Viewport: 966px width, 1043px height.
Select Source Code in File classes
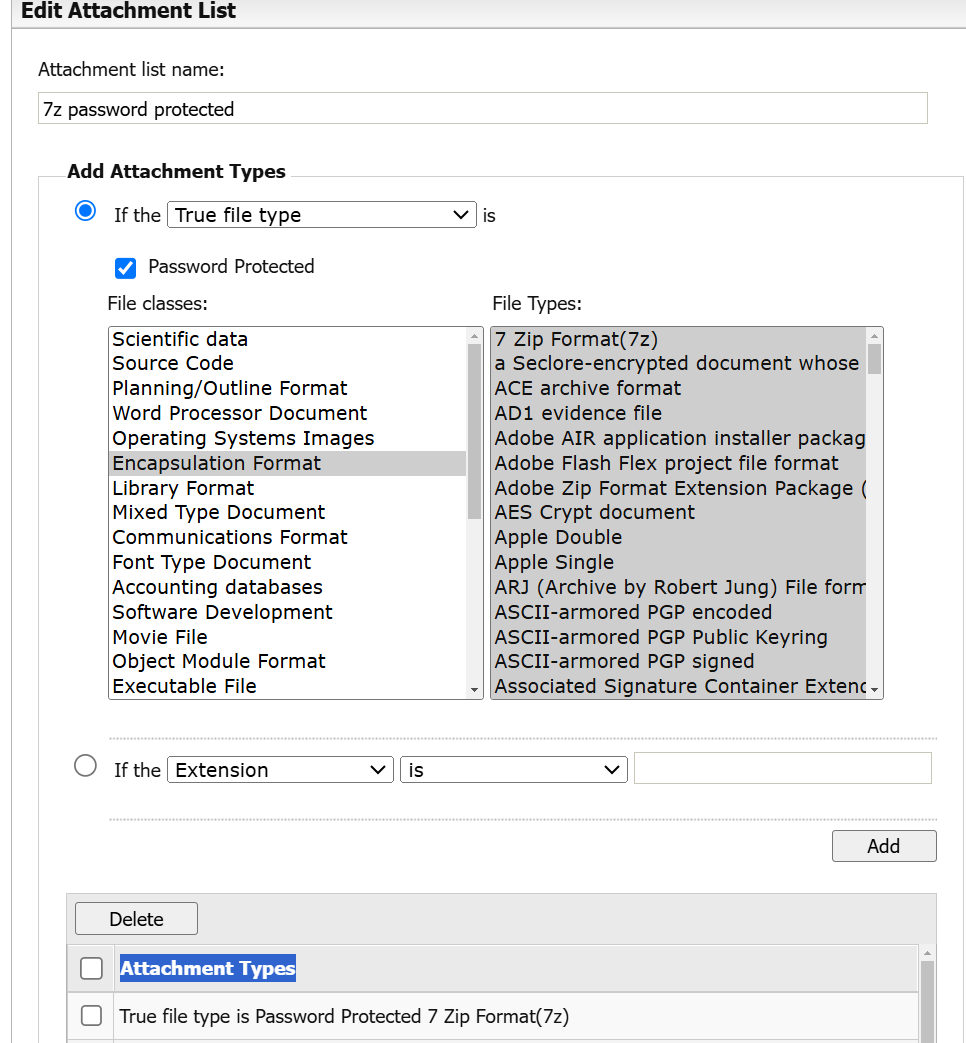(x=173, y=363)
